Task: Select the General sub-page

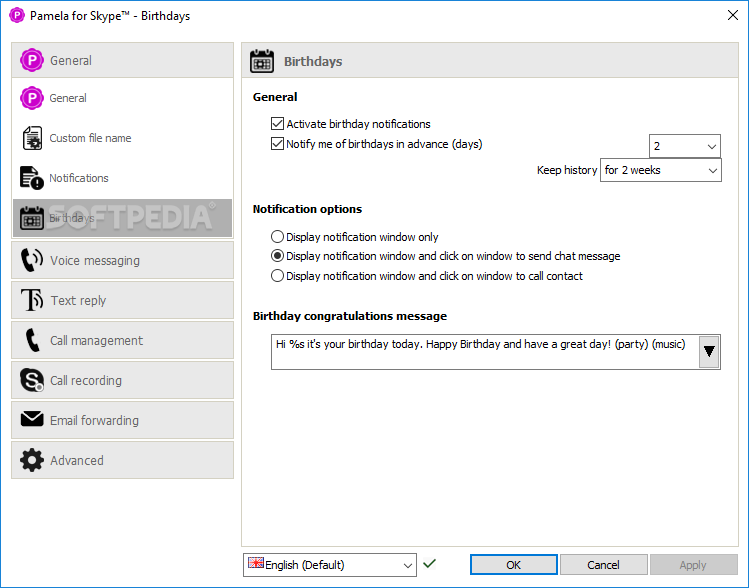Action: pos(122,98)
